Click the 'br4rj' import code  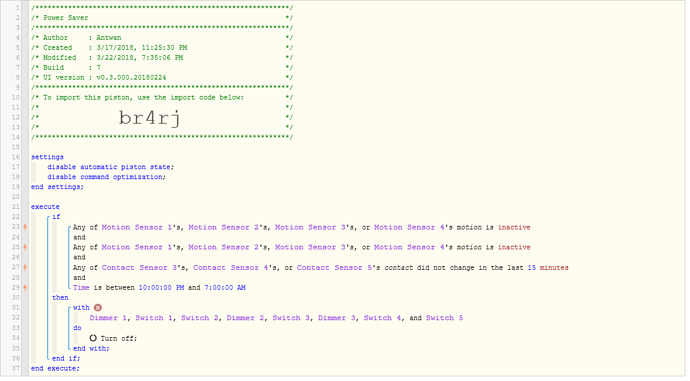150,118
